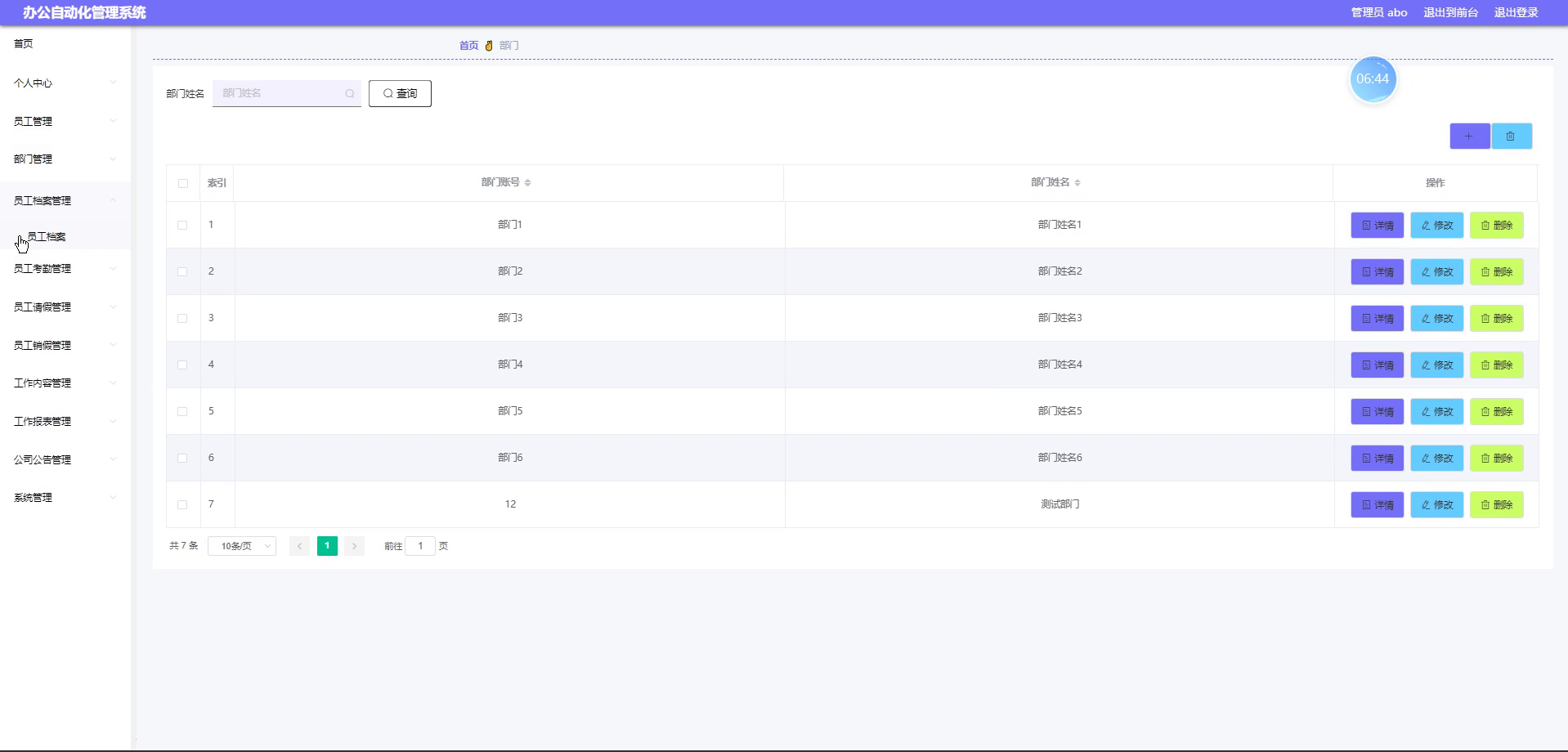Click 修改 for row 部门5

(x=1437, y=412)
